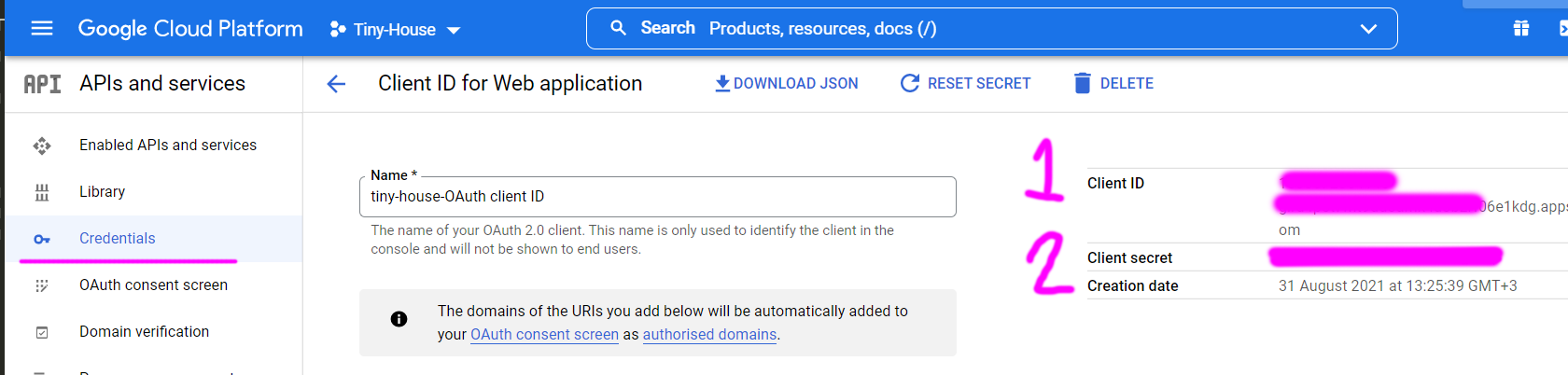Click the Enabled APIs icon
The image size is (1568, 375).
[42, 146]
